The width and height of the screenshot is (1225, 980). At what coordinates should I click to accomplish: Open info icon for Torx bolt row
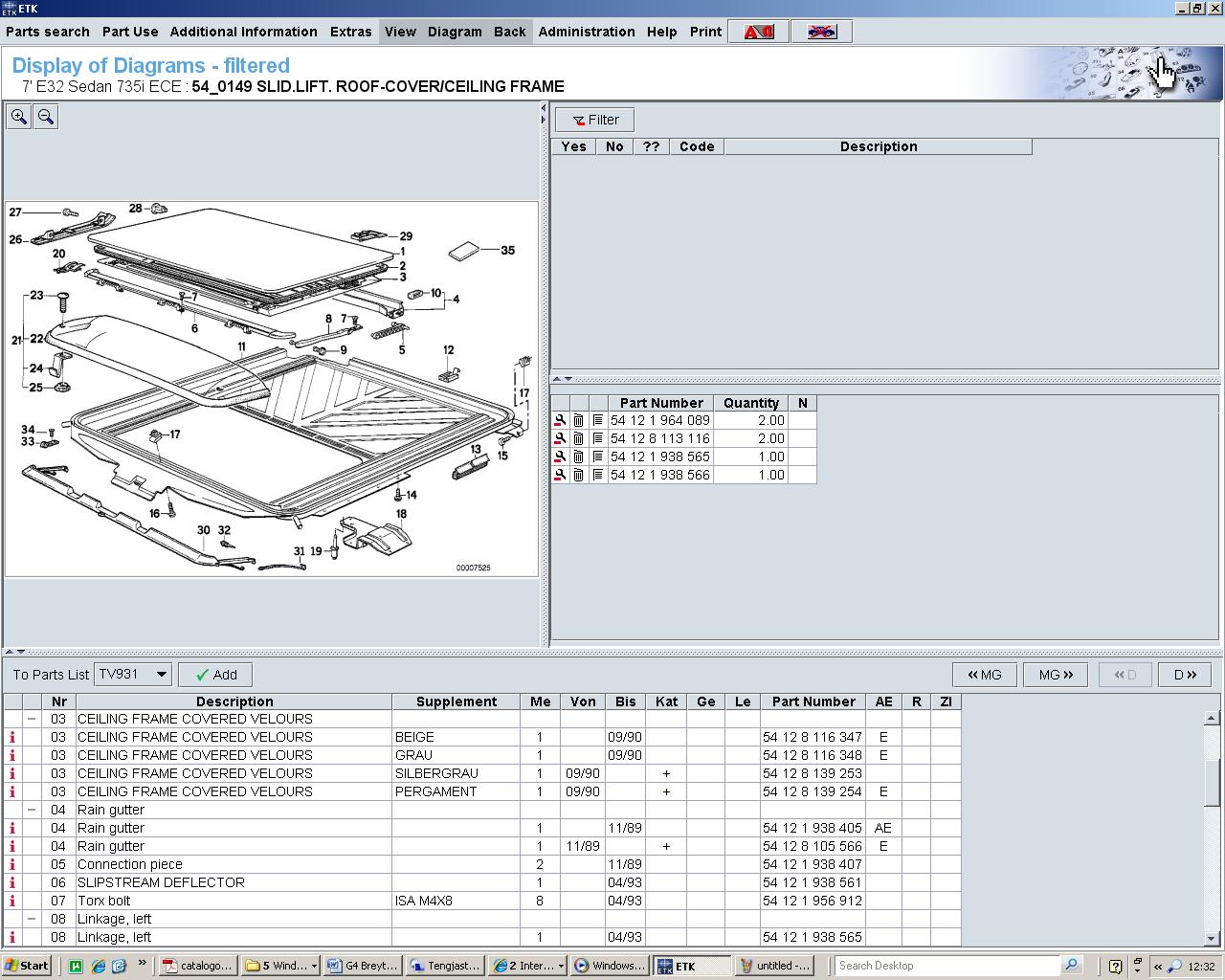pyautogui.click(x=12, y=901)
